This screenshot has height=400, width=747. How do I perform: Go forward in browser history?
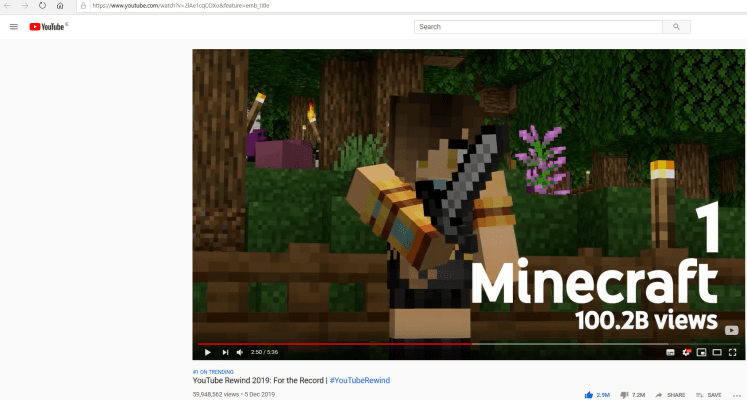(x=25, y=6)
